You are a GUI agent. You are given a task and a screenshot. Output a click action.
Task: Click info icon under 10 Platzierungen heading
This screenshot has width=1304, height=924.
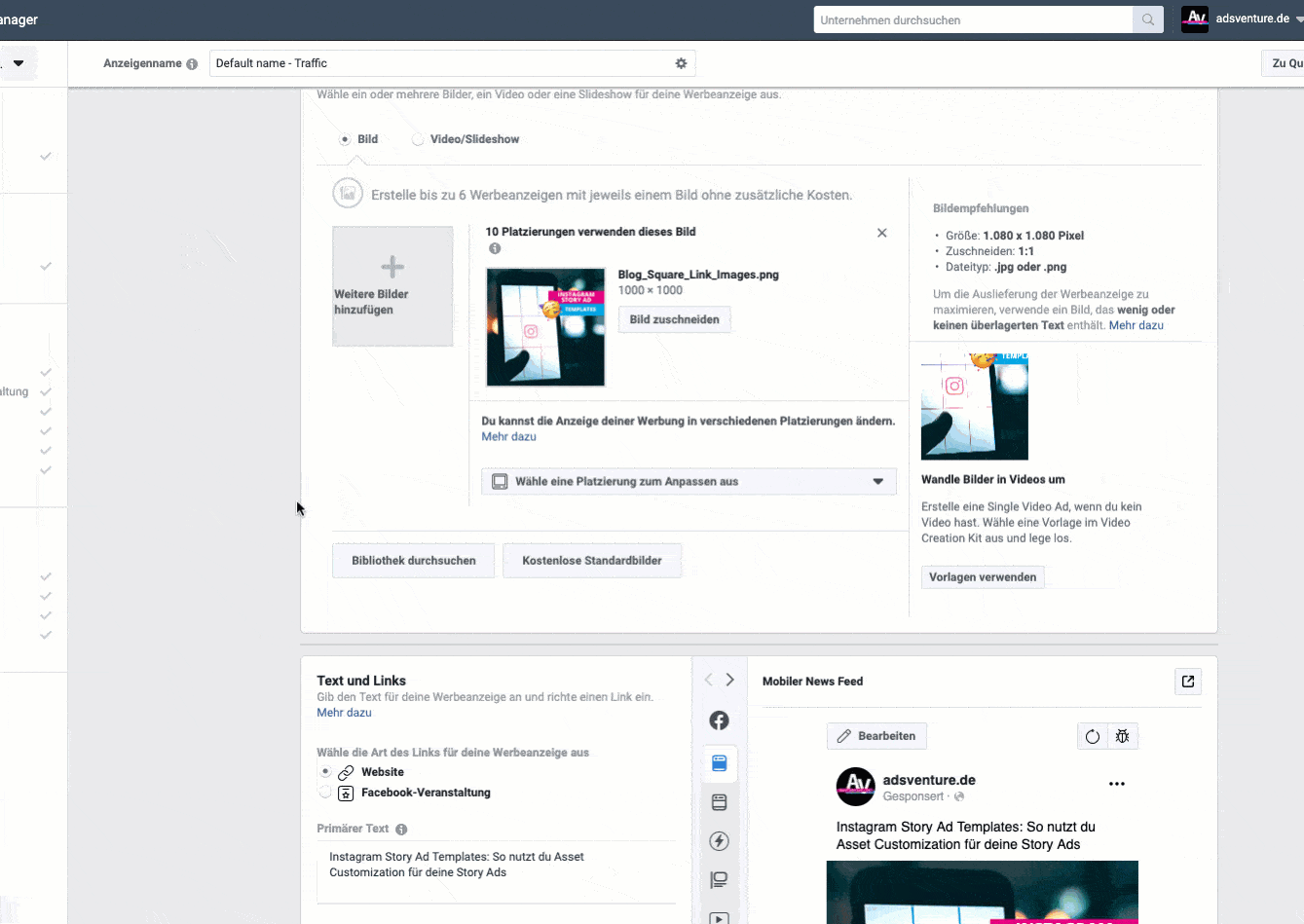pos(495,248)
